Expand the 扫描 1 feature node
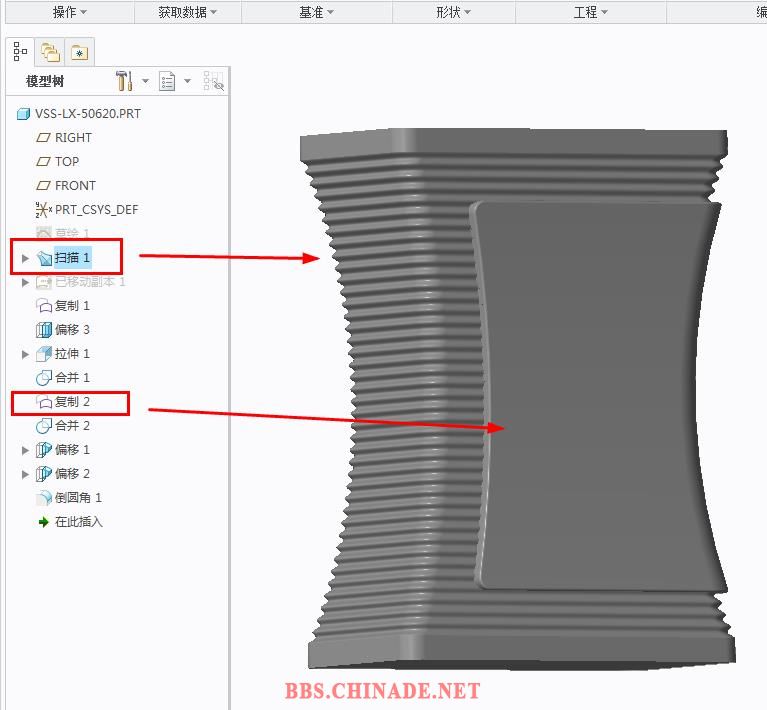 [25, 258]
